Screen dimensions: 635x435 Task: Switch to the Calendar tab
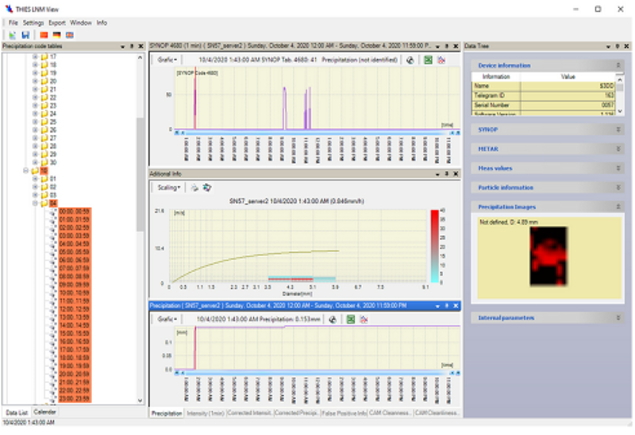click(45, 412)
